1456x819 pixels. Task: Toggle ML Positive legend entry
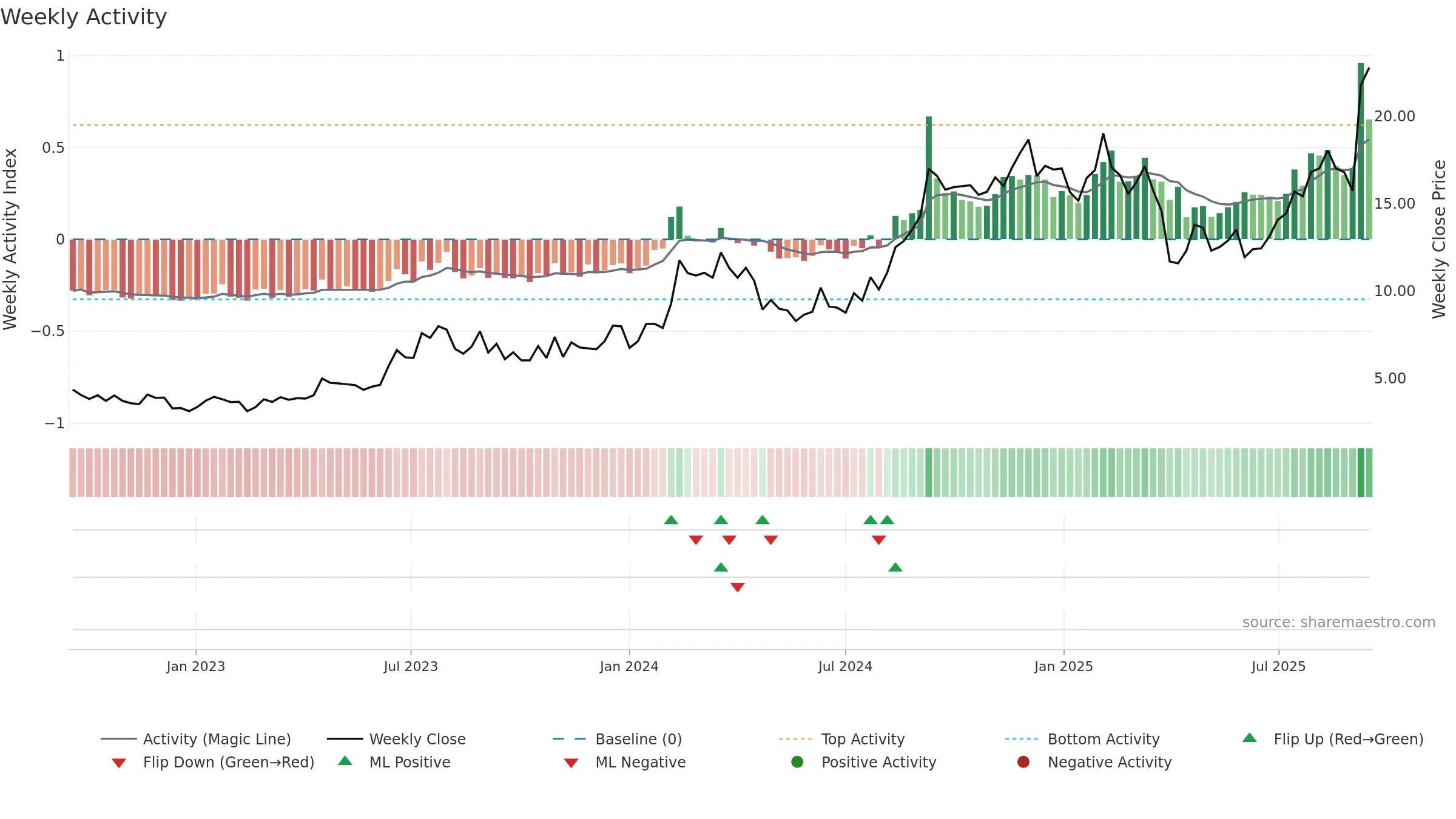[394, 762]
